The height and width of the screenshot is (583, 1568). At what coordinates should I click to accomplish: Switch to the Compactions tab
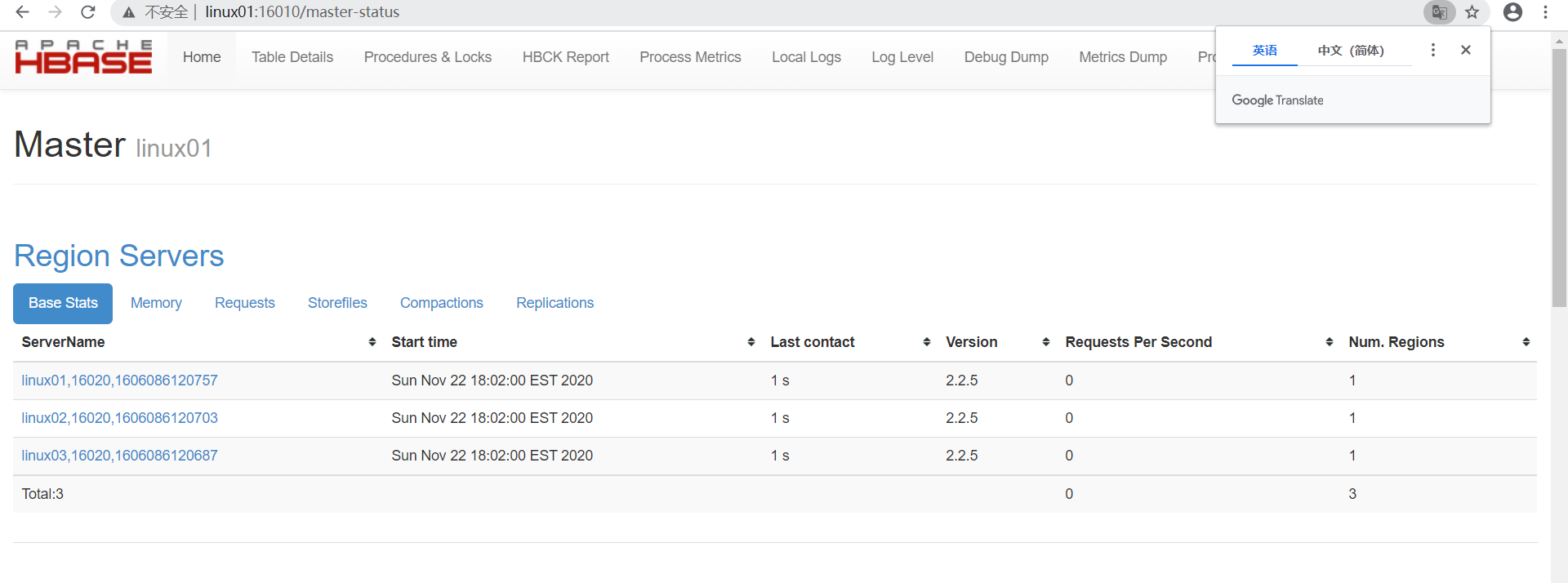(x=442, y=303)
